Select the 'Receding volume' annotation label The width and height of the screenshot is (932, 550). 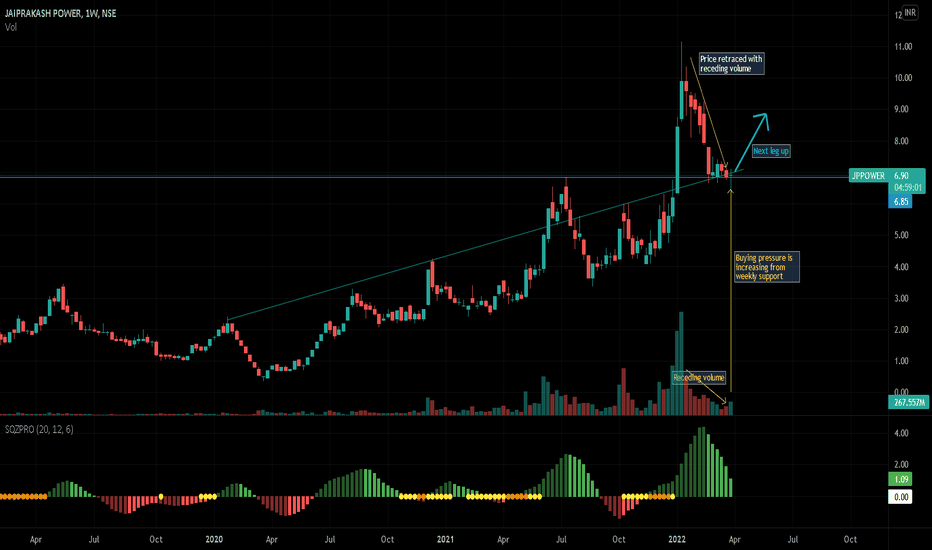click(x=698, y=378)
